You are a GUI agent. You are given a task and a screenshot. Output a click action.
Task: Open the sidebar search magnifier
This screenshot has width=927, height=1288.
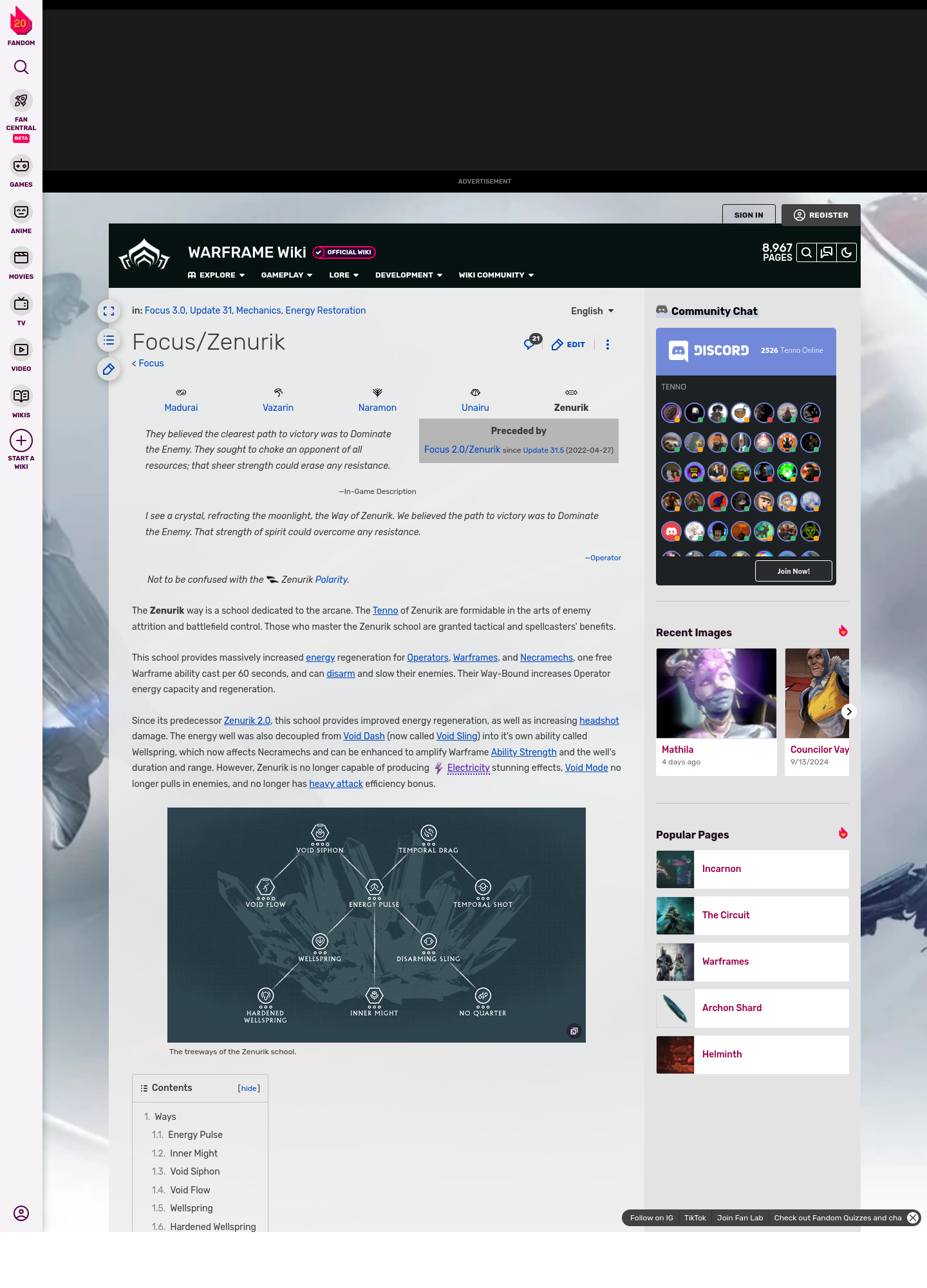click(x=21, y=67)
